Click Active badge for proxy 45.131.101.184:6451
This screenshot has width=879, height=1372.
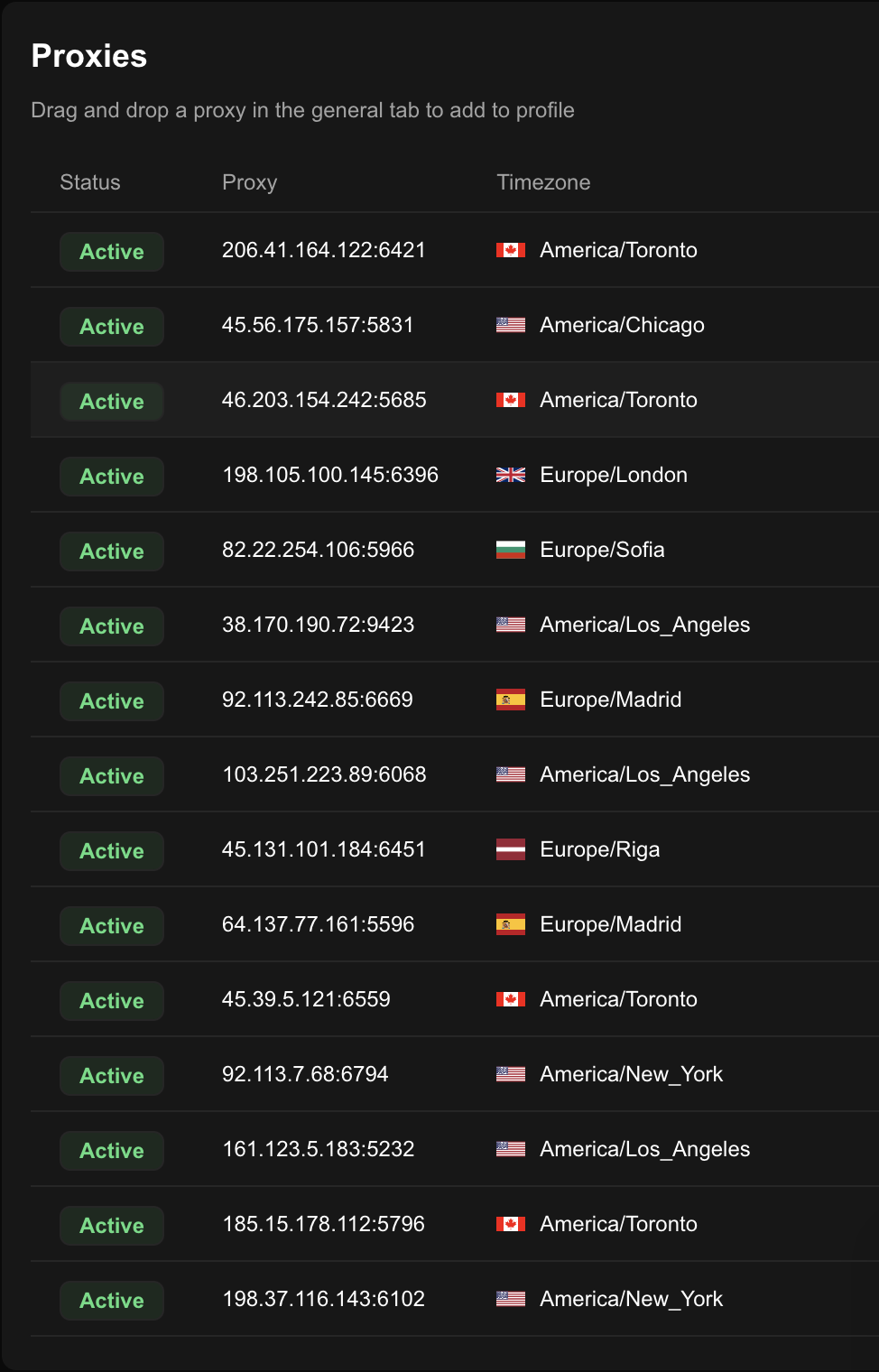pyautogui.click(x=112, y=851)
